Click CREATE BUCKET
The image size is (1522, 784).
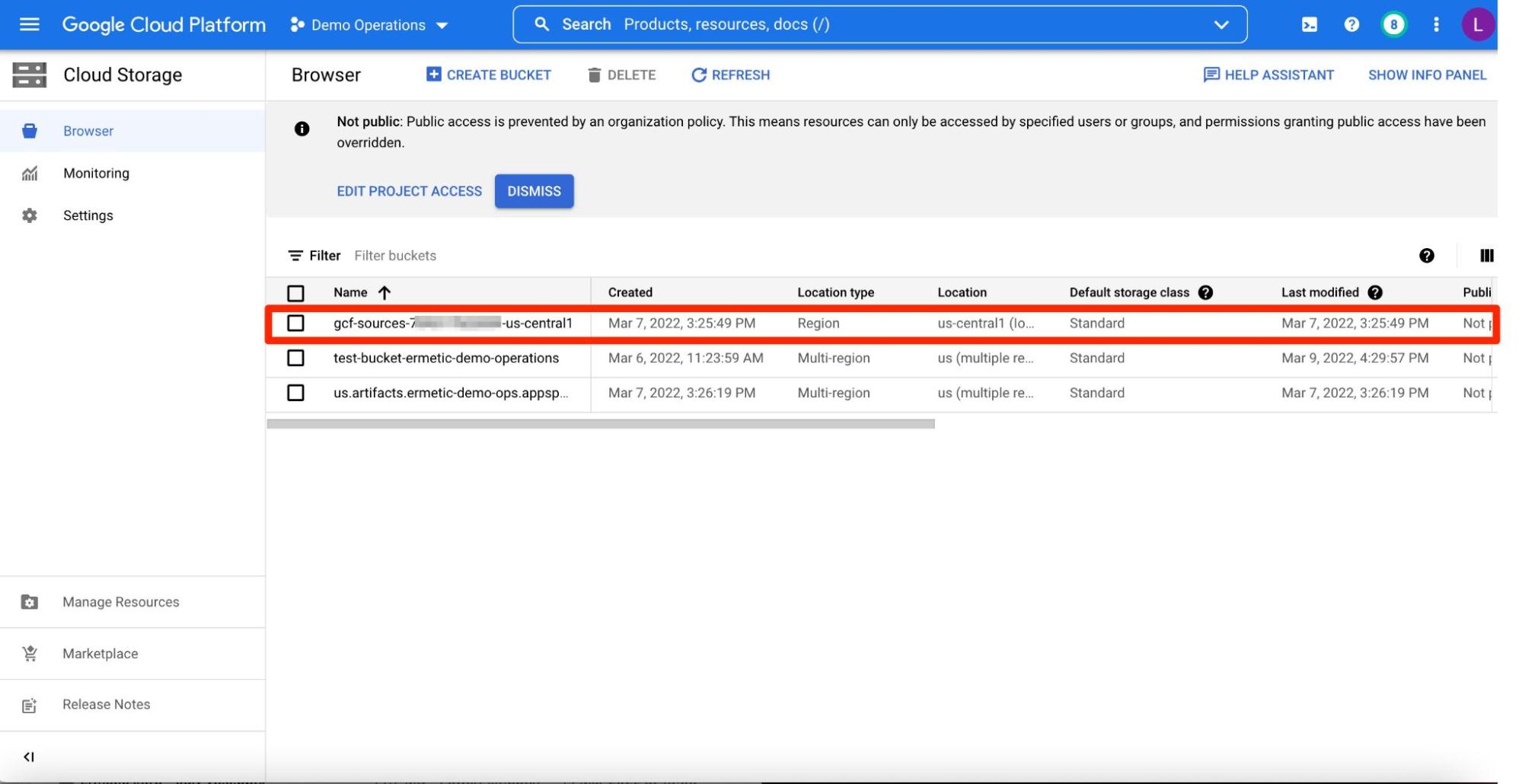pos(489,75)
